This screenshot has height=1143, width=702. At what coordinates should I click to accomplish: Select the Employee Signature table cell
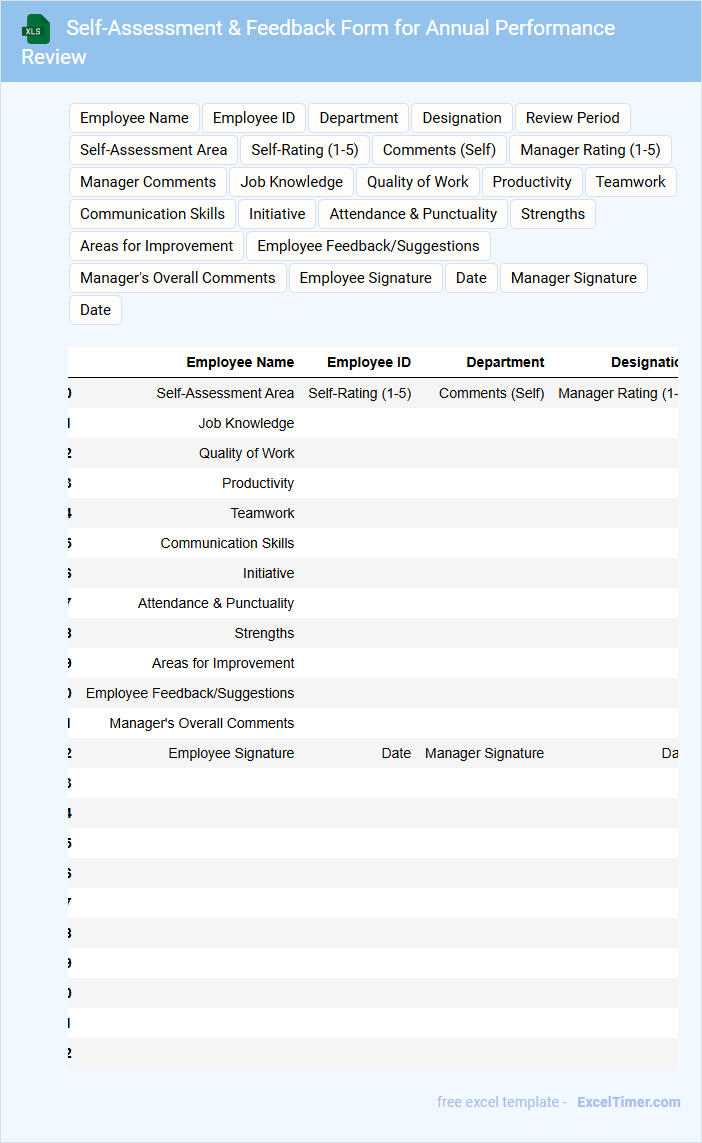231,753
